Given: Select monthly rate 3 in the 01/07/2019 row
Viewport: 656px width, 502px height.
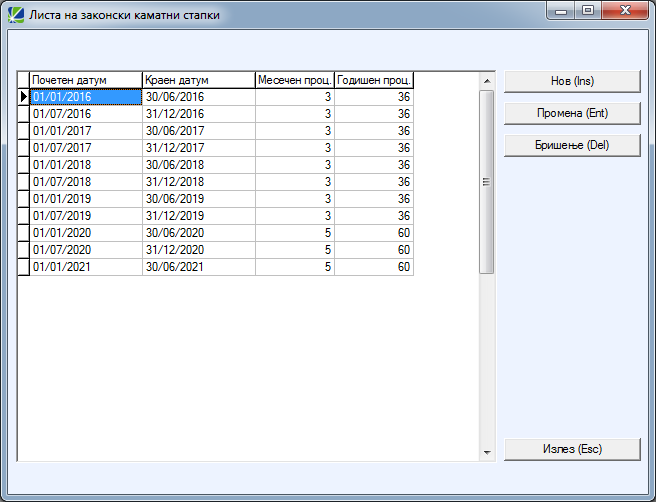Looking at the screenshot, I should tap(295, 216).
